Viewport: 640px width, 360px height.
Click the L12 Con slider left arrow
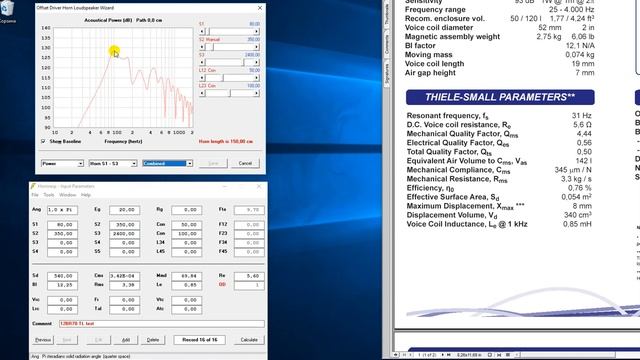(202, 78)
